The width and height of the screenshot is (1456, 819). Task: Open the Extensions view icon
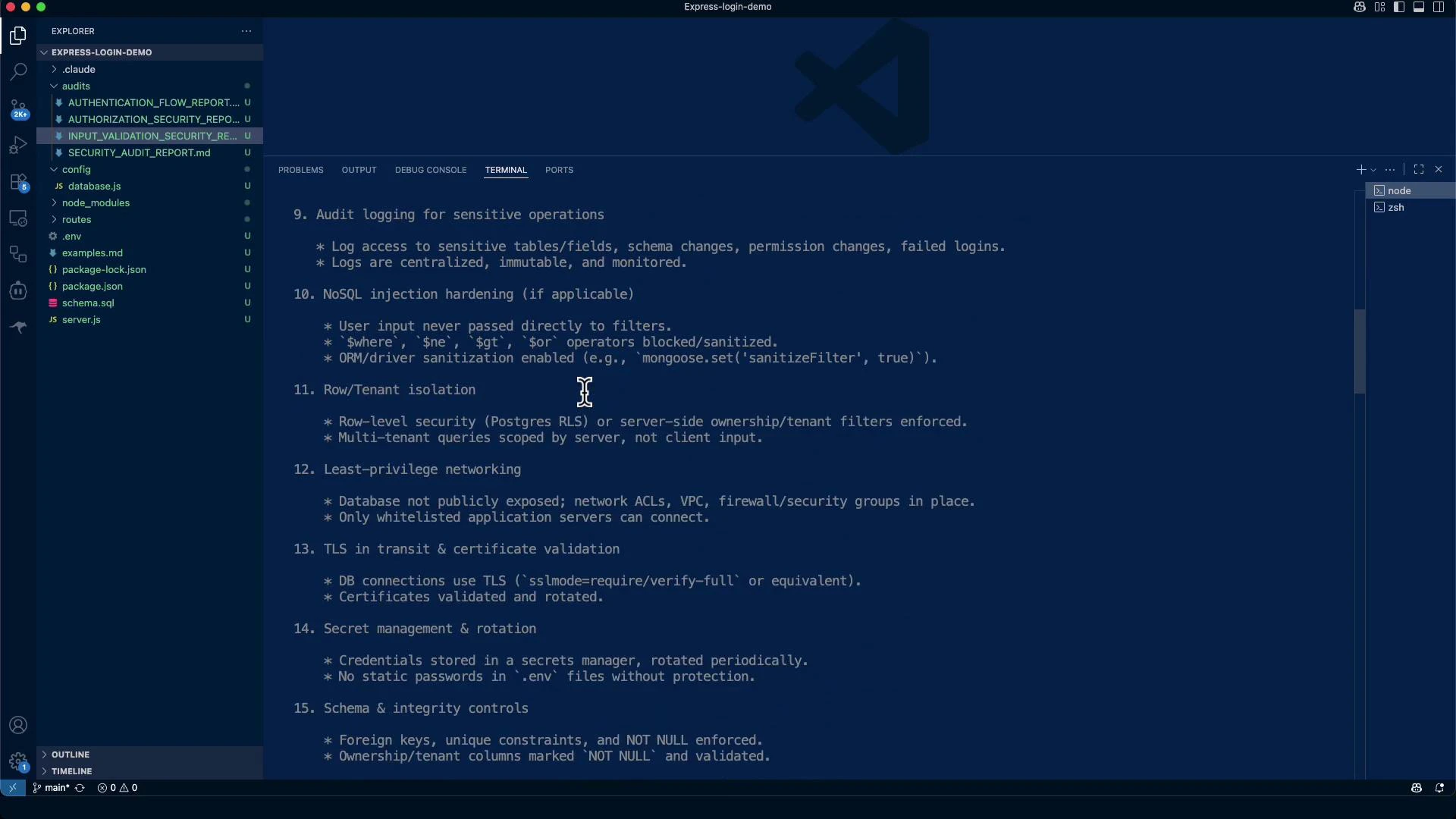(x=18, y=182)
